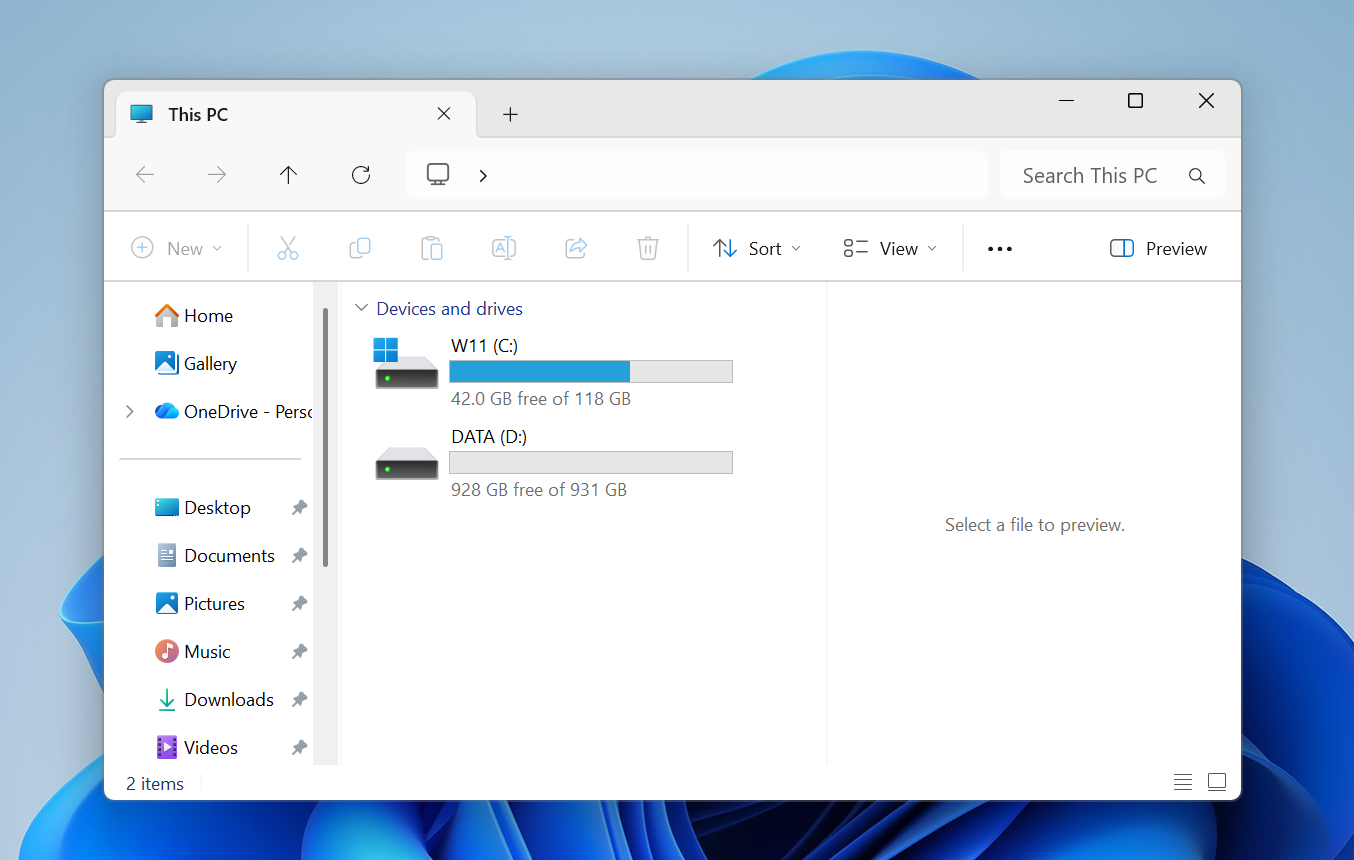This screenshot has width=1354, height=860.
Task: Click the Share icon
Action: pyautogui.click(x=576, y=247)
